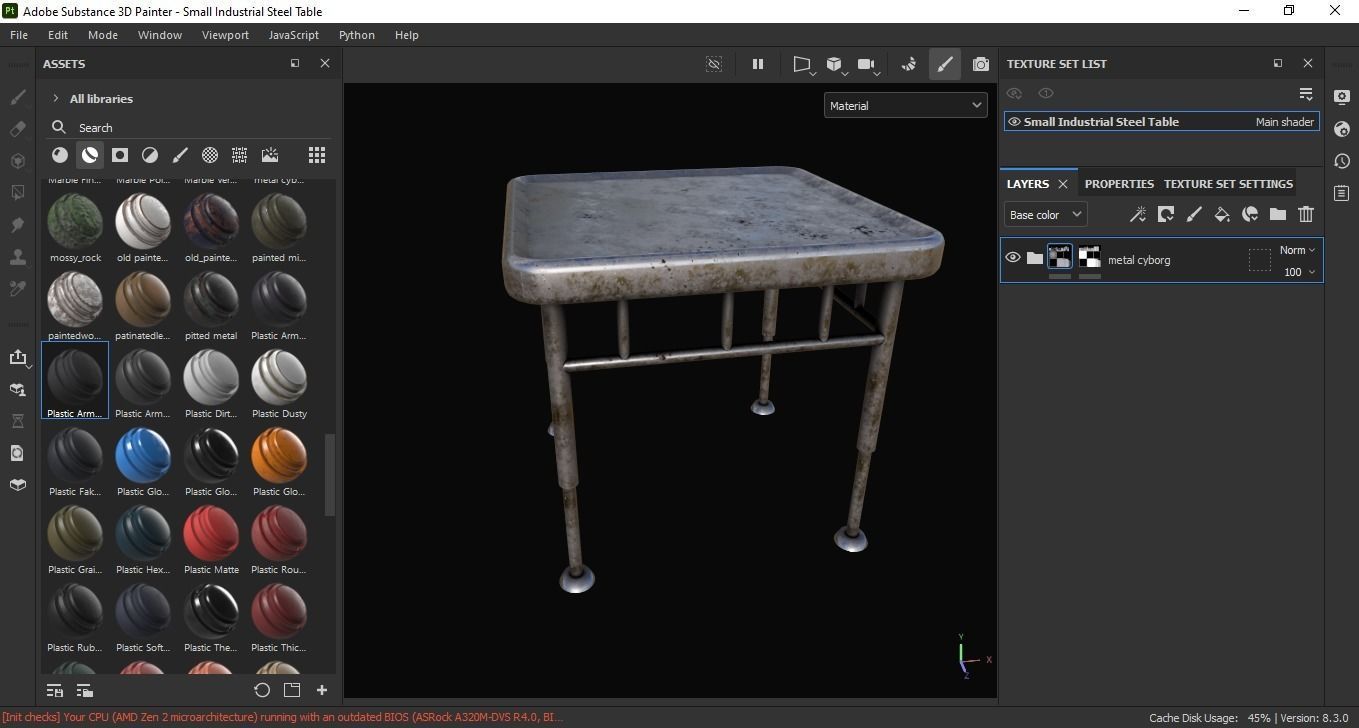
Task: Toggle visibility of Small Industrial Steel Table texture set
Action: 1013,121
